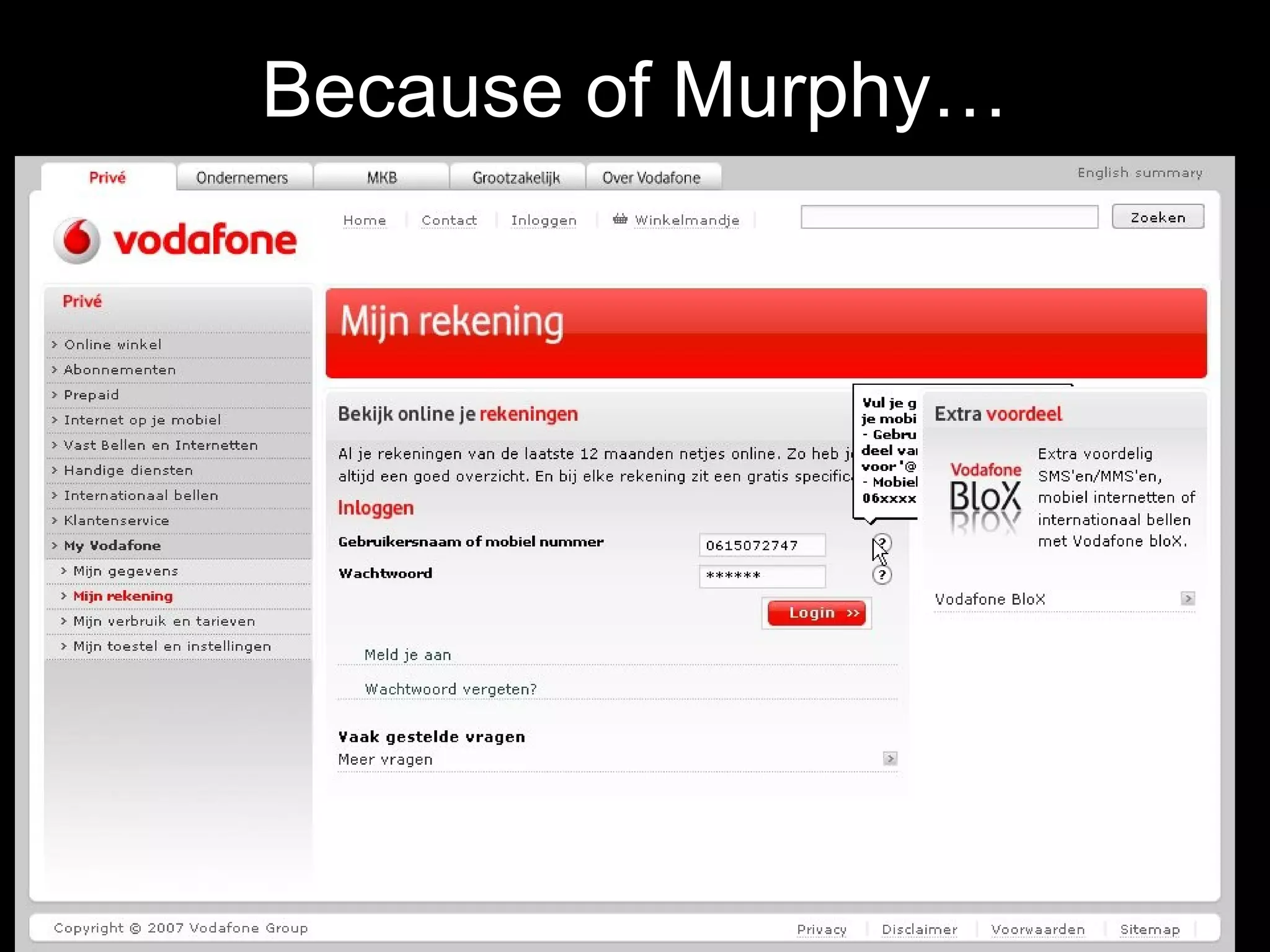Switch to the MKB tab
The height and width of the screenshot is (952, 1270).
[381, 178]
